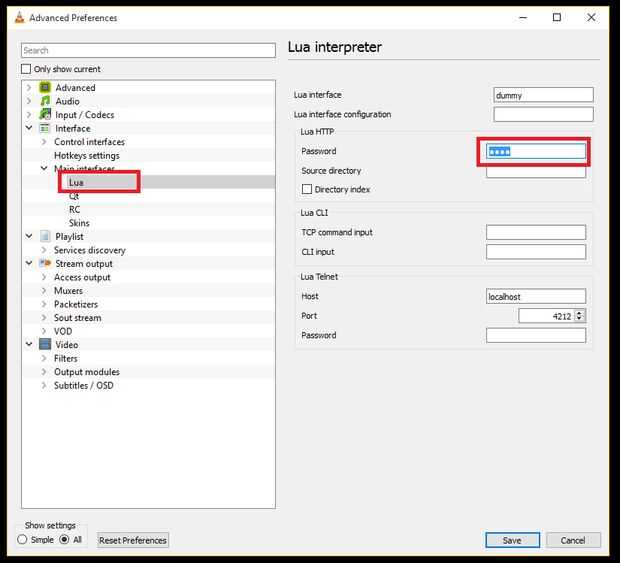Collapse the Video tree node
The image size is (620, 563).
coord(29,344)
